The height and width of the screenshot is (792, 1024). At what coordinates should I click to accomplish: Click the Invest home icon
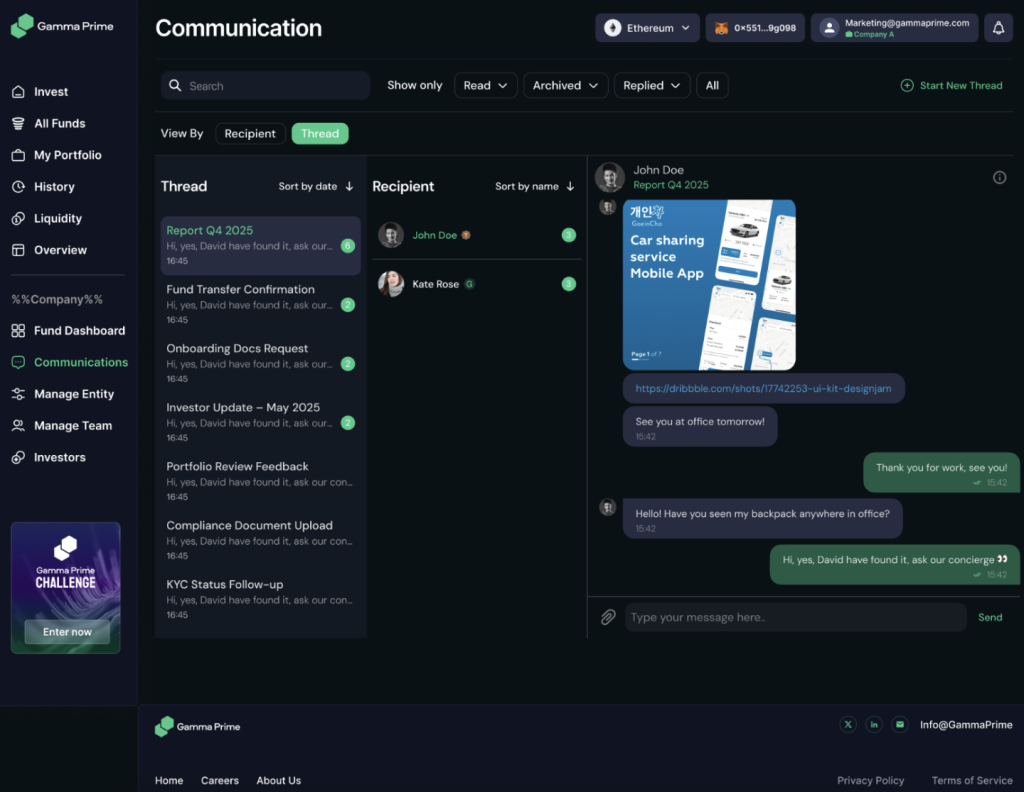click(x=18, y=92)
